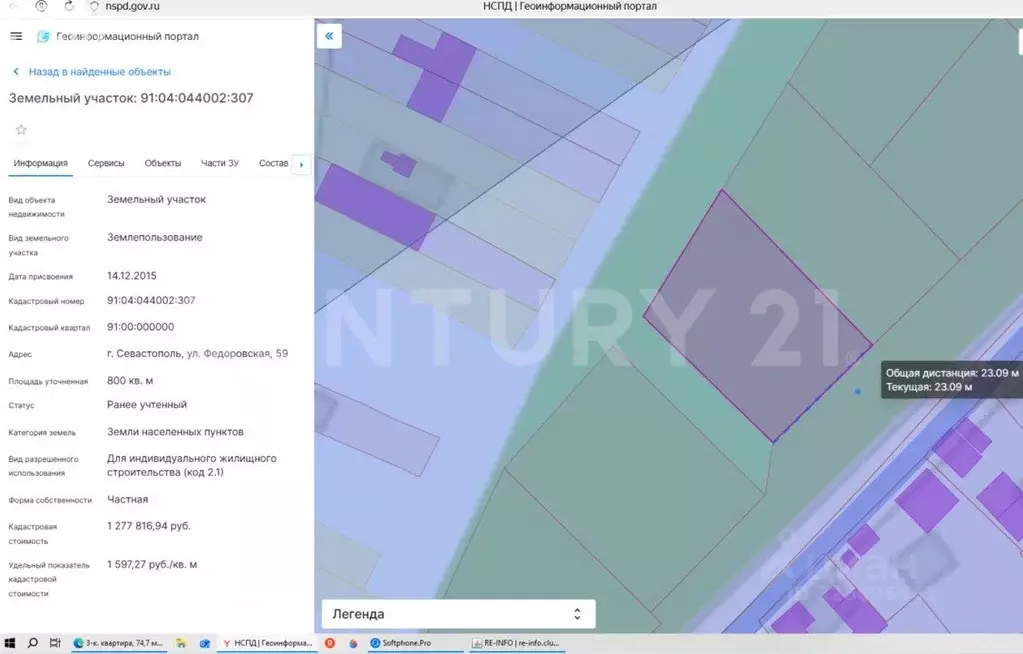The height and width of the screenshot is (654, 1023).
Task: Collapse the side panel with double-chevron button
Action: (x=329, y=36)
